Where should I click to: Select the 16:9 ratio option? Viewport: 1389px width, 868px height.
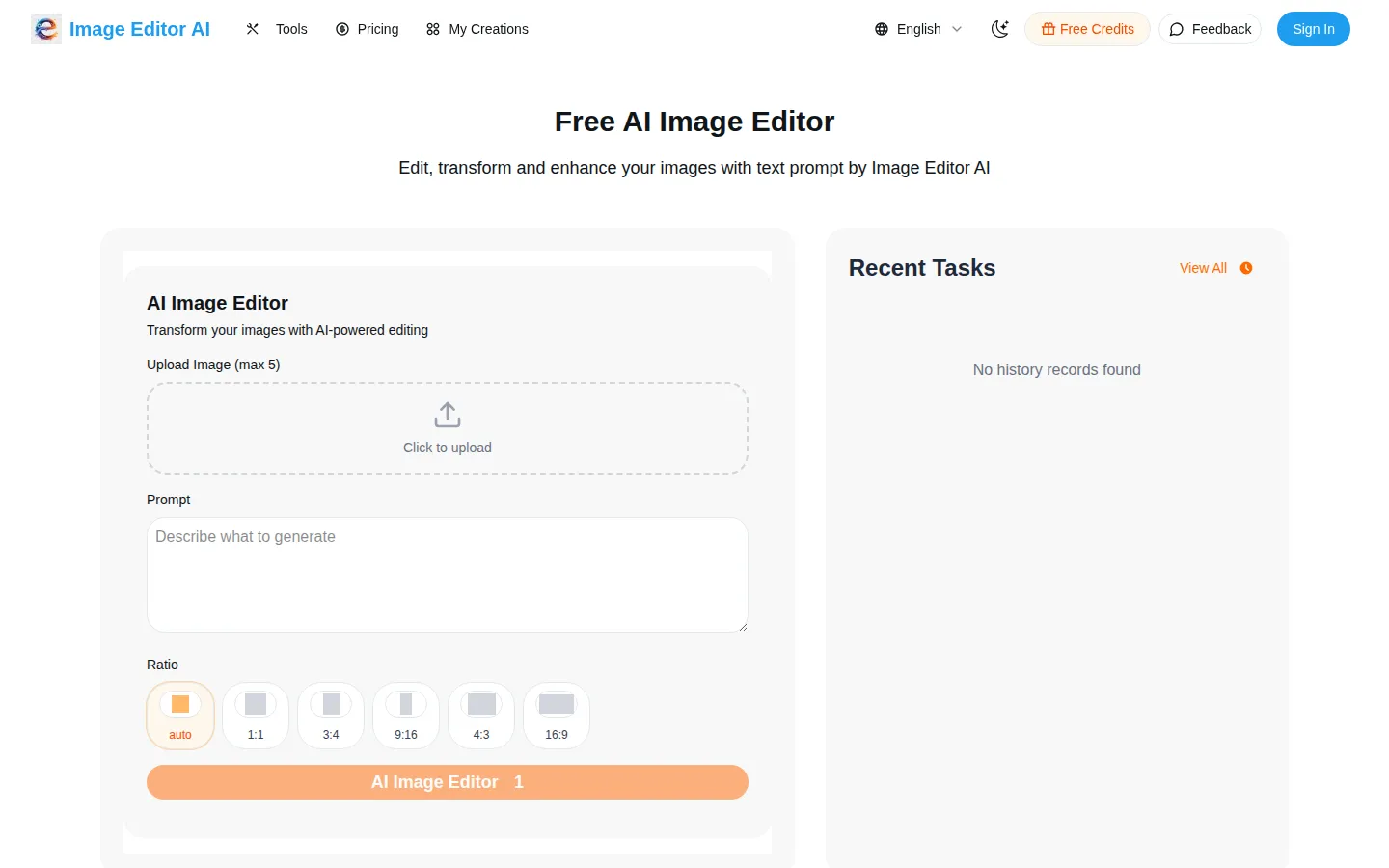click(x=557, y=716)
